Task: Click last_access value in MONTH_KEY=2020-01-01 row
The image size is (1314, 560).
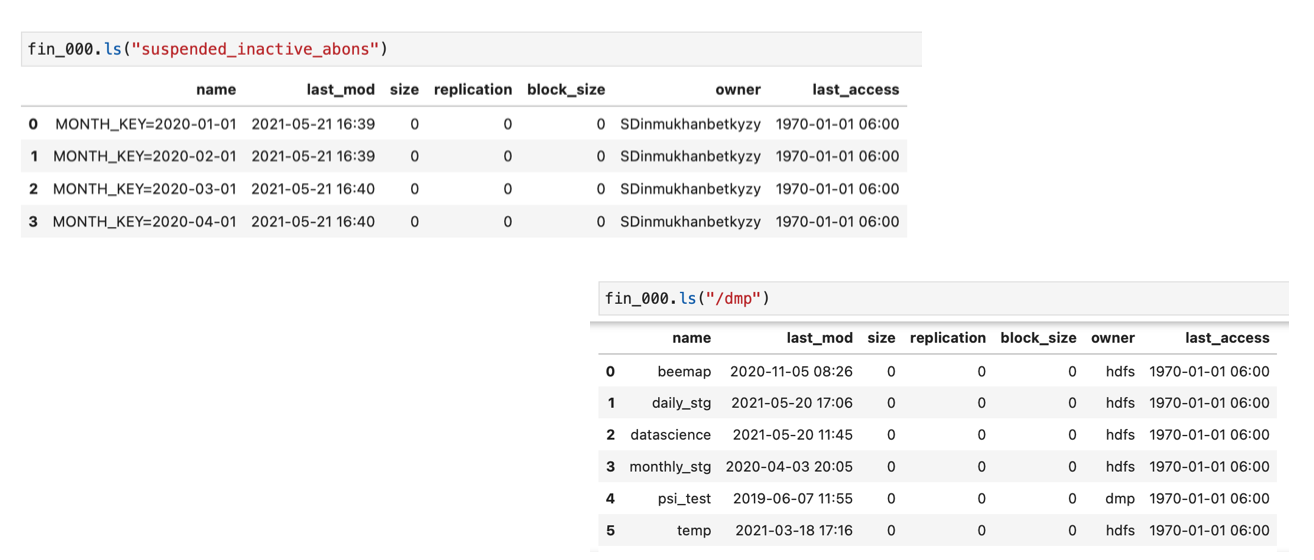Action: coord(838,124)
